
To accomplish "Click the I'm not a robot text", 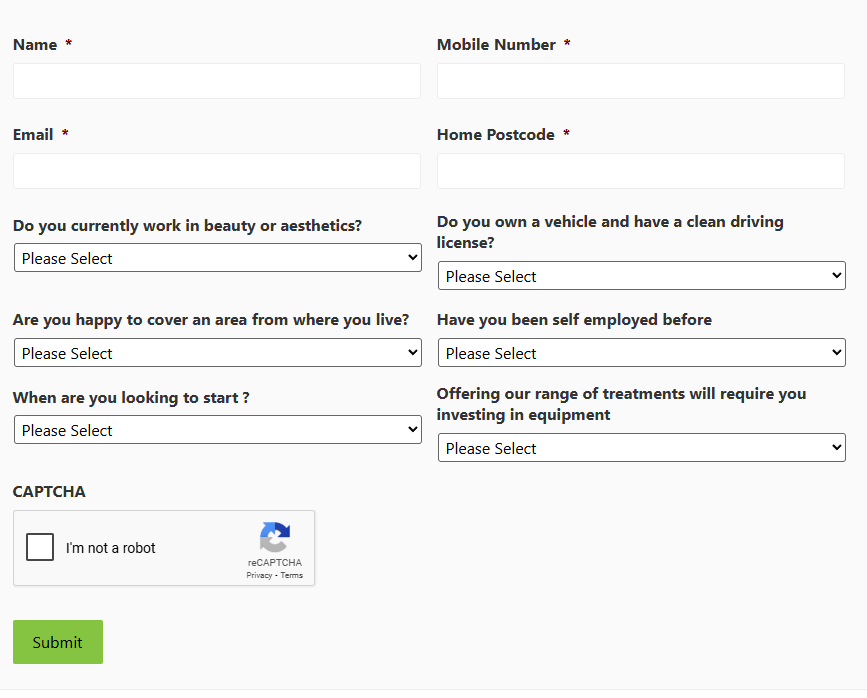I will coord(111,548).
